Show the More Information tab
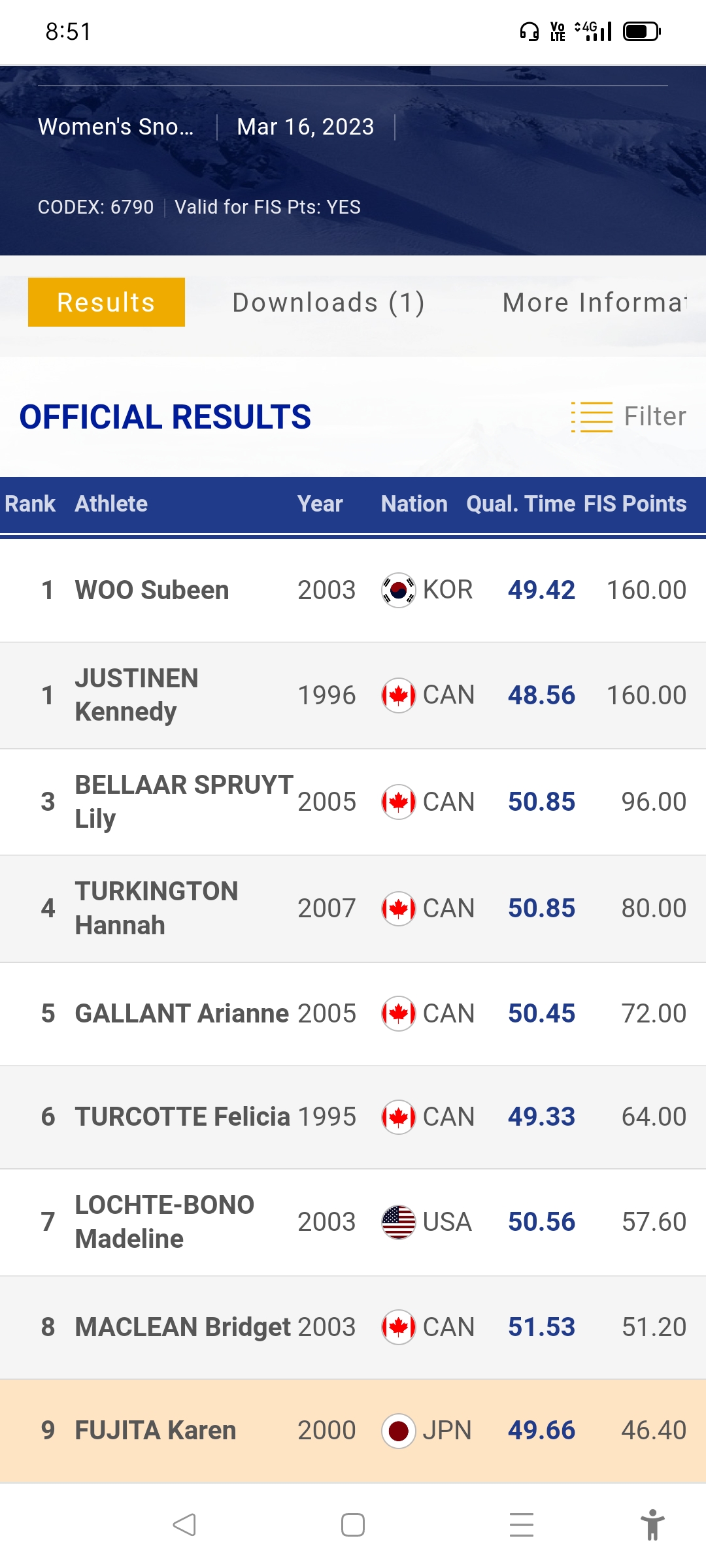706x1568 pixels. coord(595,302)
